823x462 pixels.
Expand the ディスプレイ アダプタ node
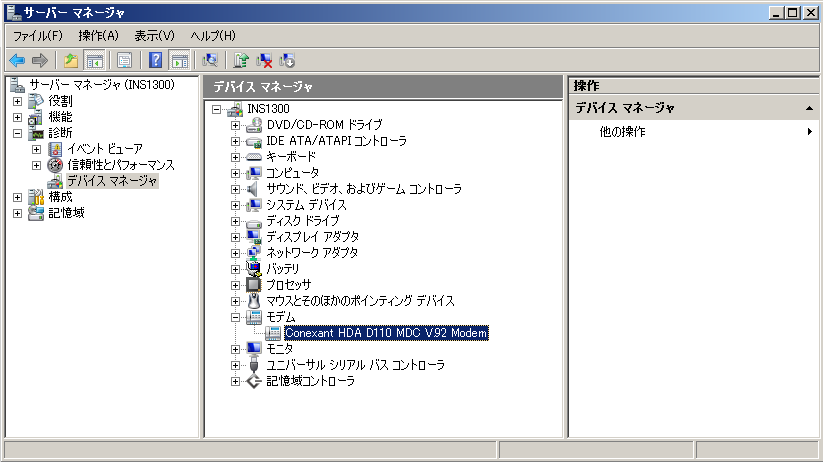(235, 237)
